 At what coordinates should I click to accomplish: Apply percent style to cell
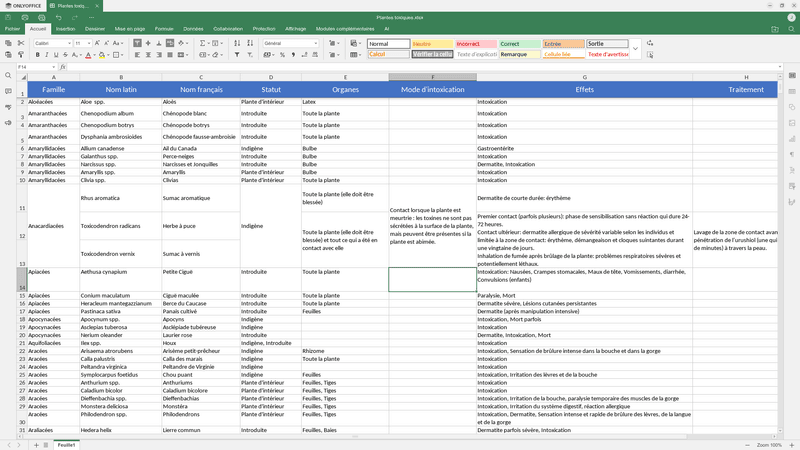[x=282, y=55]
